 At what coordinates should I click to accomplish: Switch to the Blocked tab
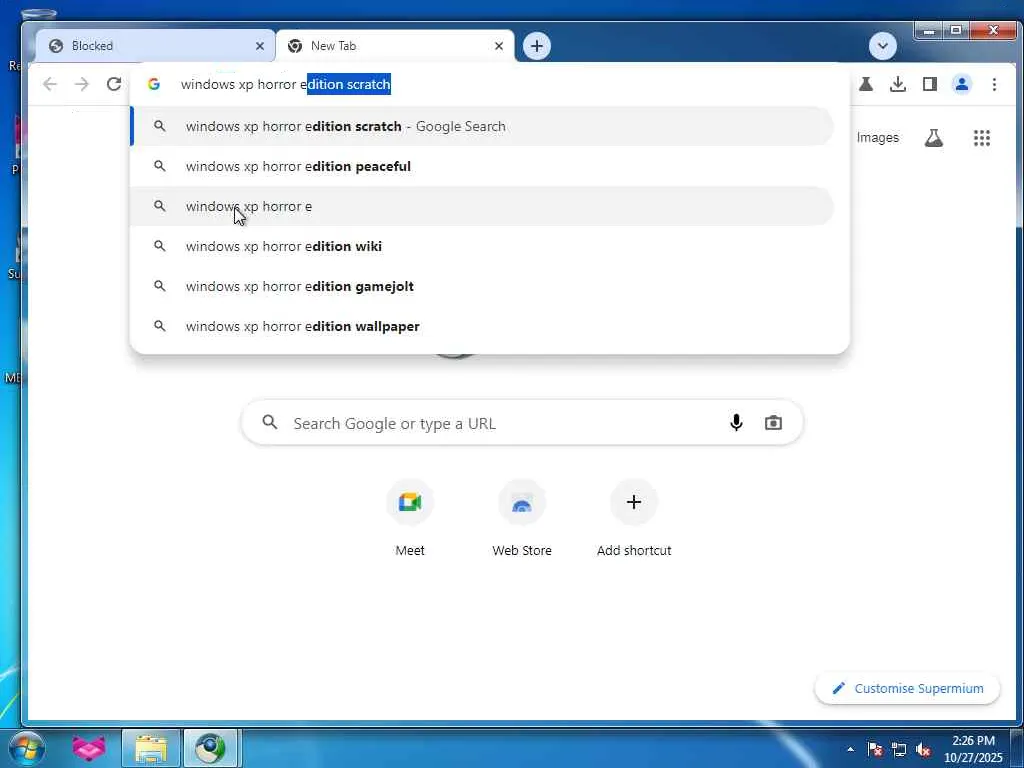[155, 46]
